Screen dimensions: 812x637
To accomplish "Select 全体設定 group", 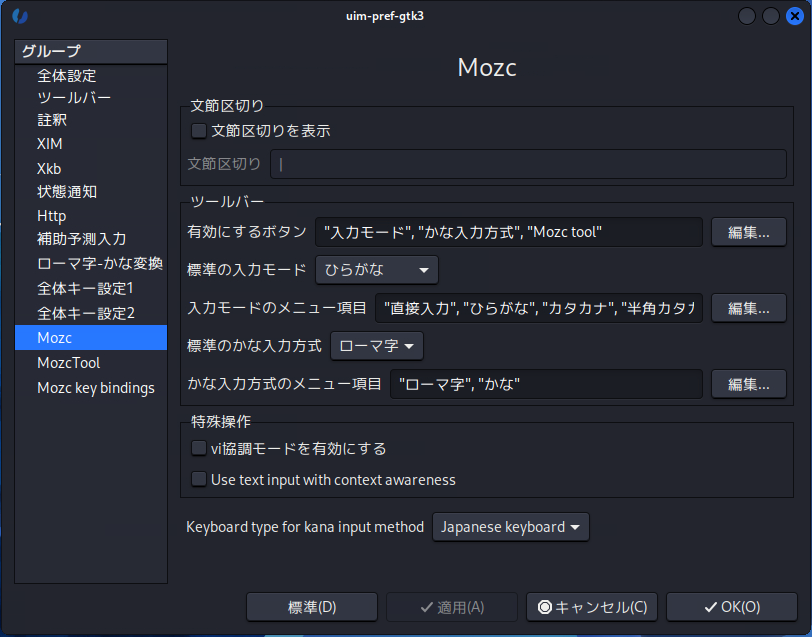I will coord(91,76).
